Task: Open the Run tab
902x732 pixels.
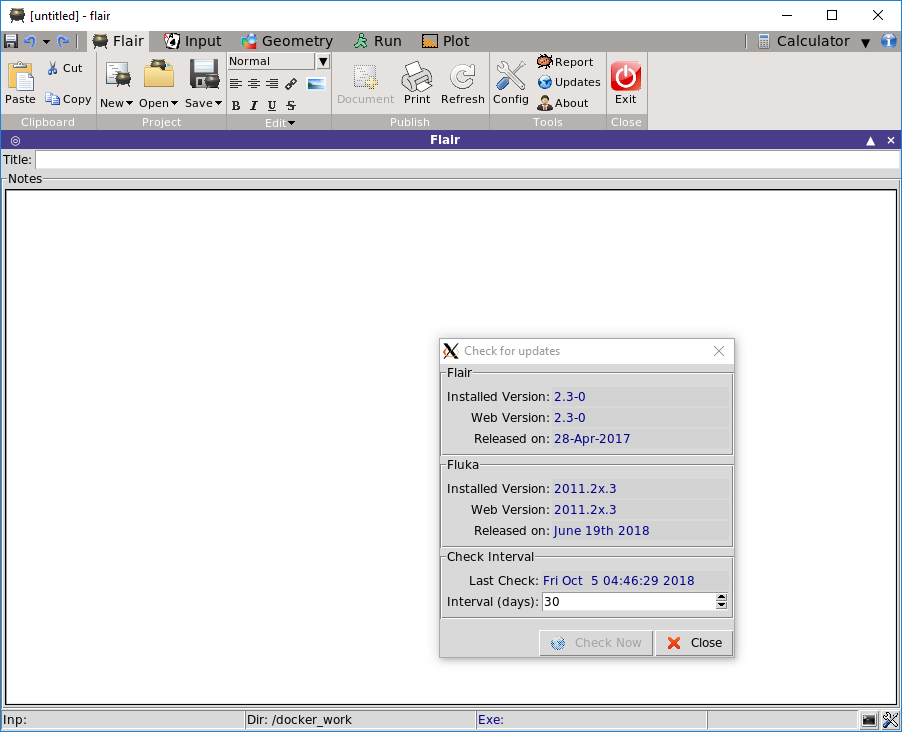Action: 378,41
